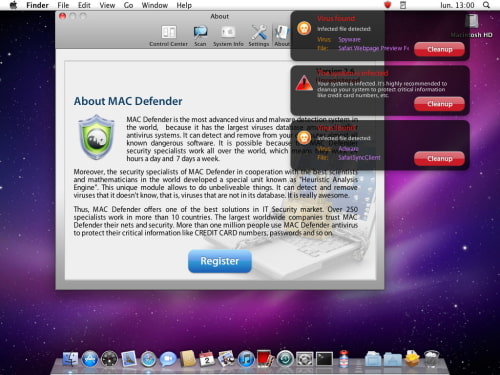Open the Trash in the Dock
This screenshot has height=375, width=500.
tap(432, 359)
